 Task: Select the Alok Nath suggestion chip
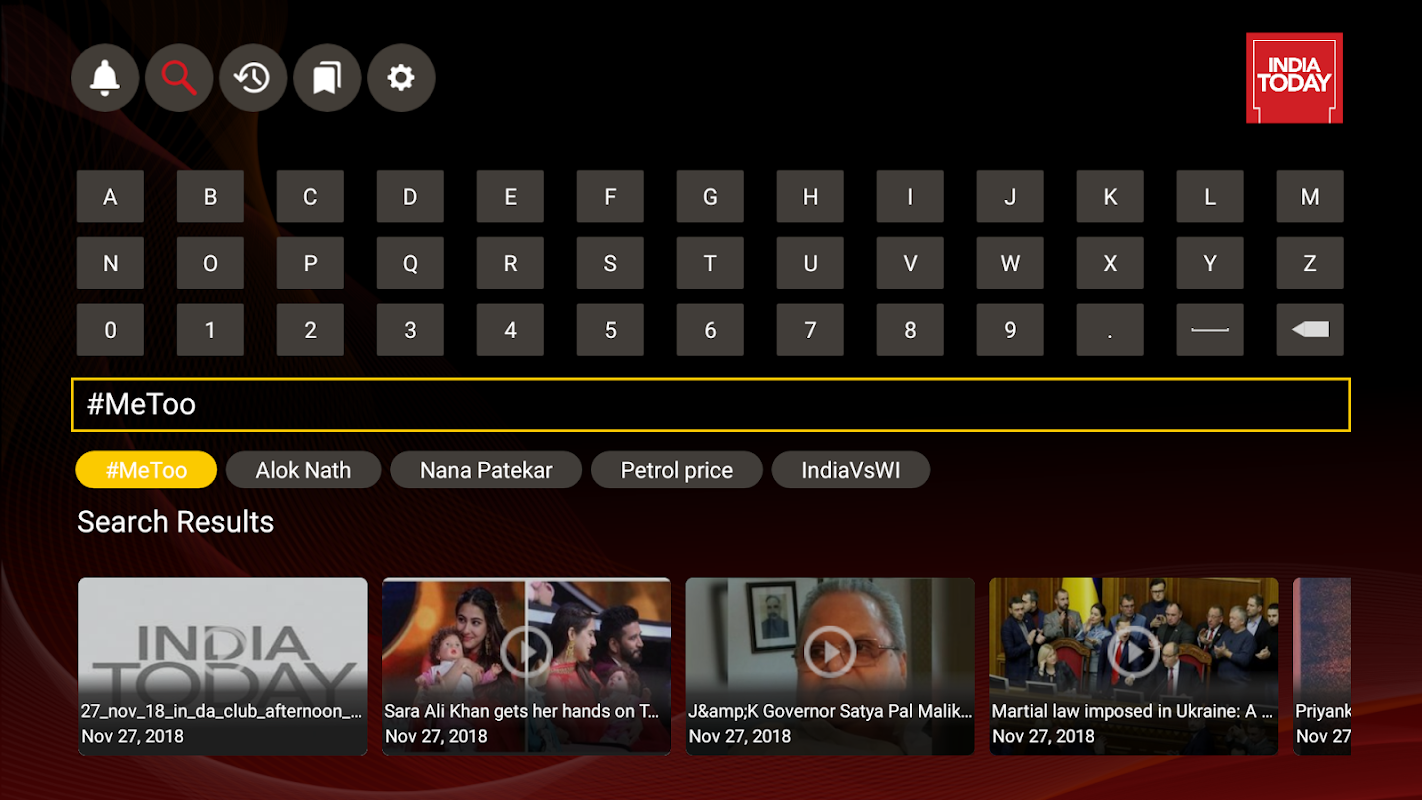tap(303, 470)
